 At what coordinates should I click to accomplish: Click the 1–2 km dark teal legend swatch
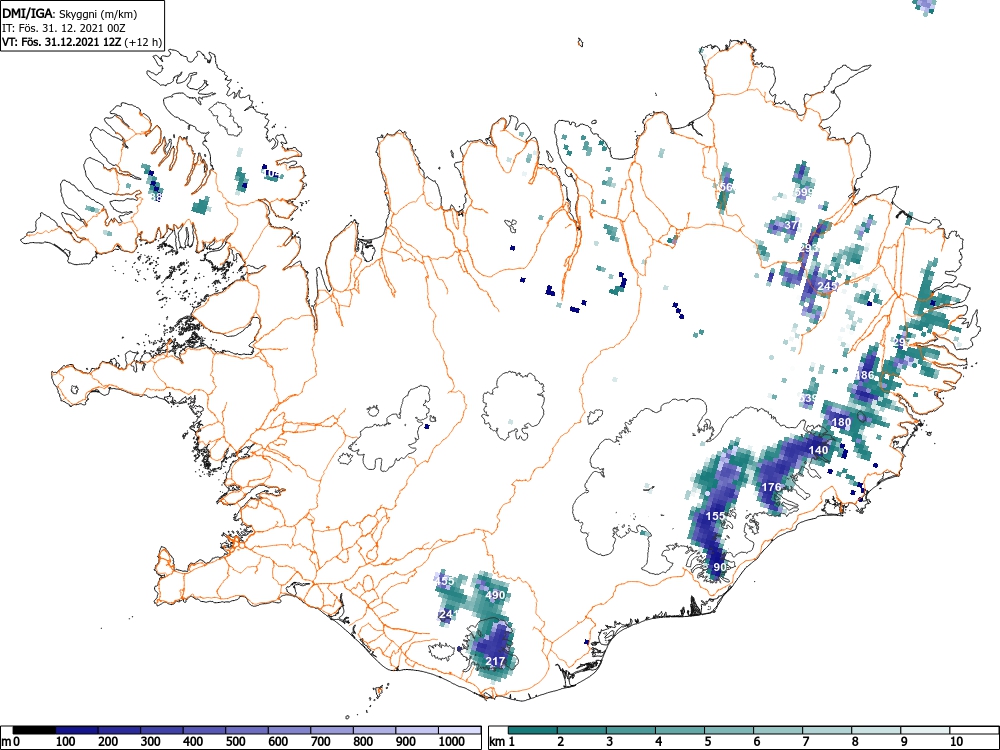[x=533, y=730]
